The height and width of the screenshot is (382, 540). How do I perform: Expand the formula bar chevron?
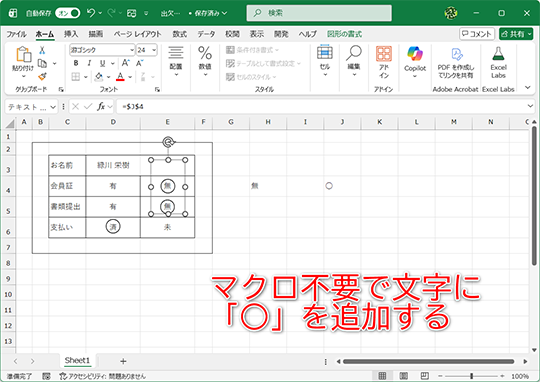[x=530, y=106]
